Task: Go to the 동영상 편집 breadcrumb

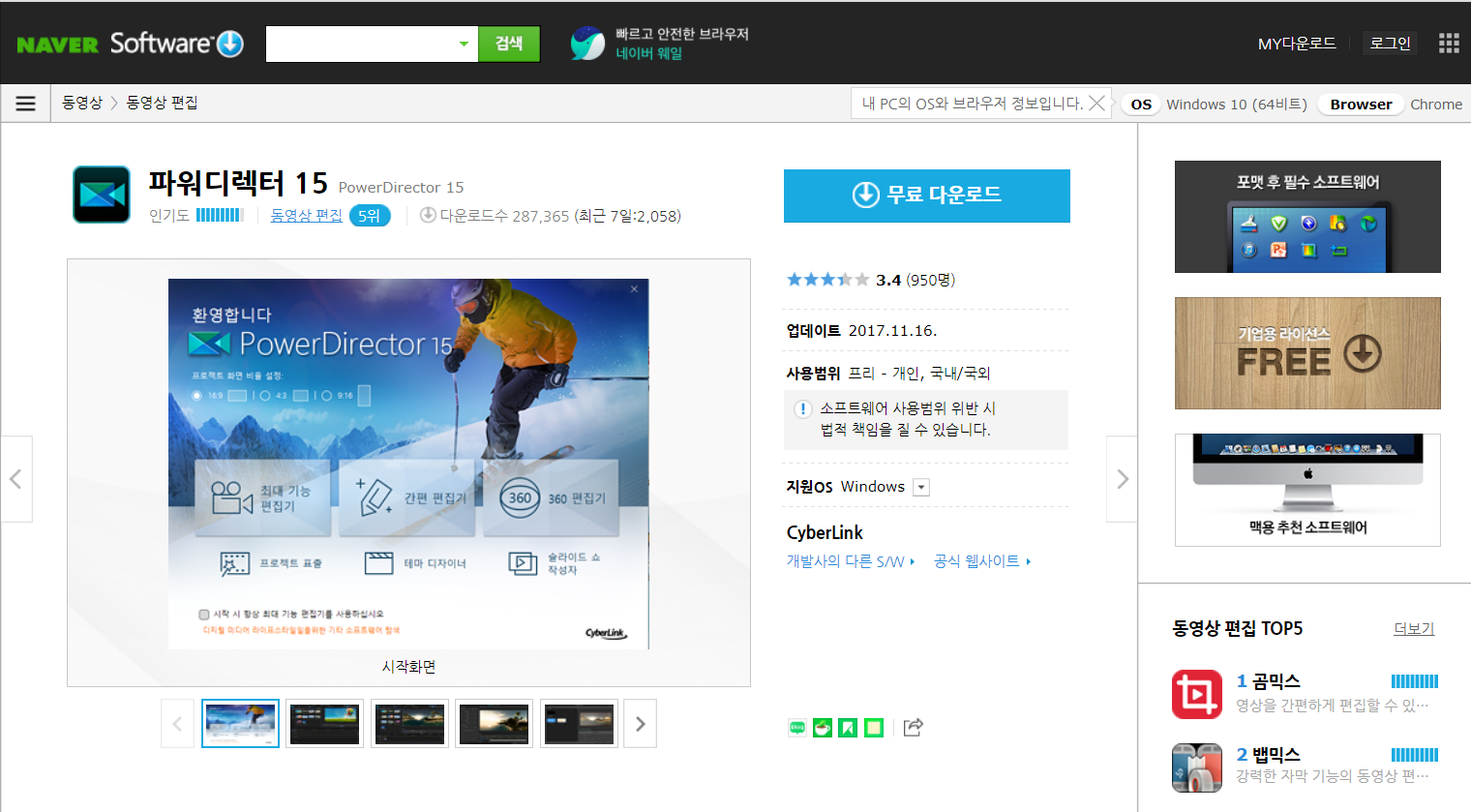Action: (x=162, y=103)
